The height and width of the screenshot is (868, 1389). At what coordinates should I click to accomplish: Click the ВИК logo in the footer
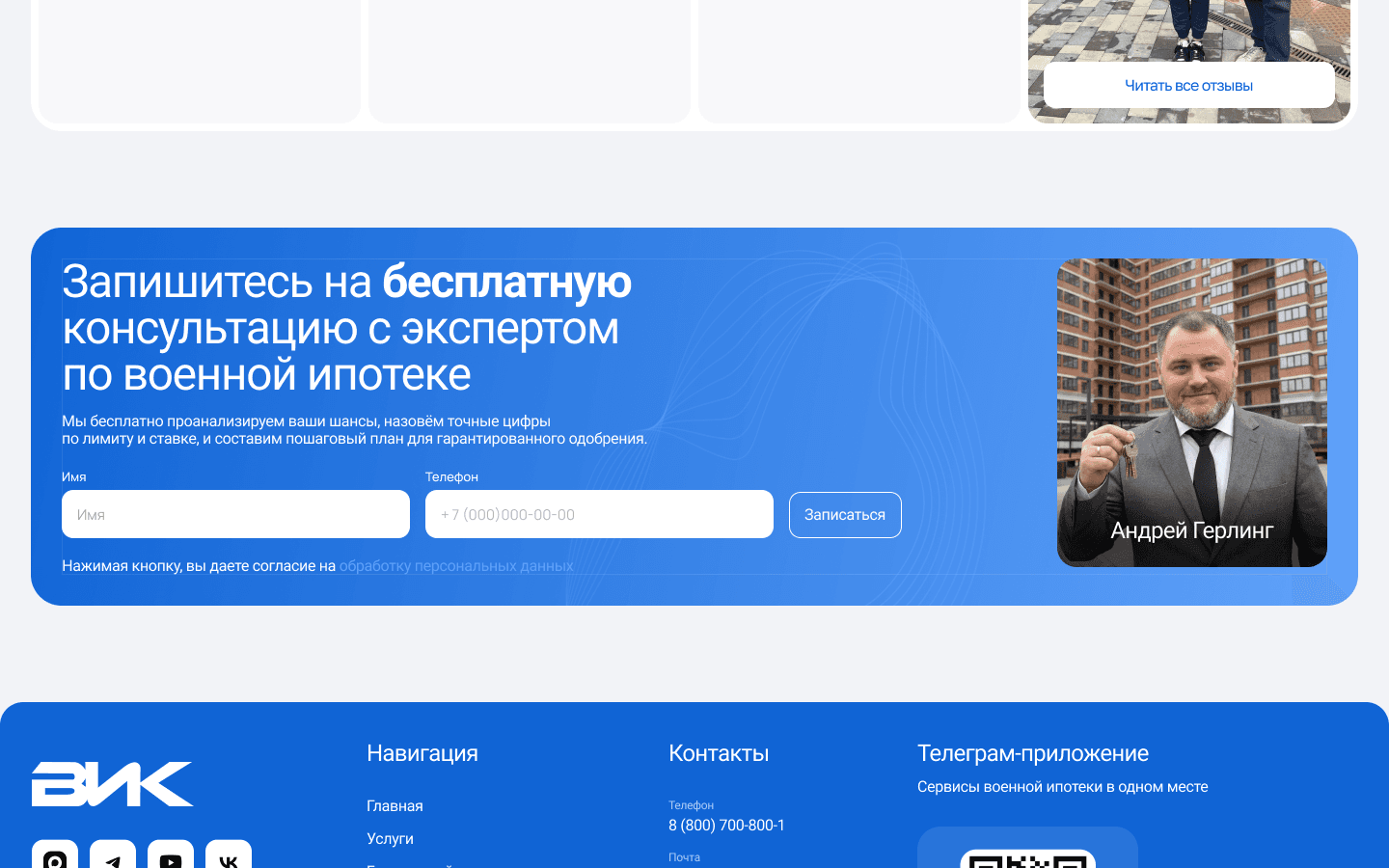(x=112, y=783)
